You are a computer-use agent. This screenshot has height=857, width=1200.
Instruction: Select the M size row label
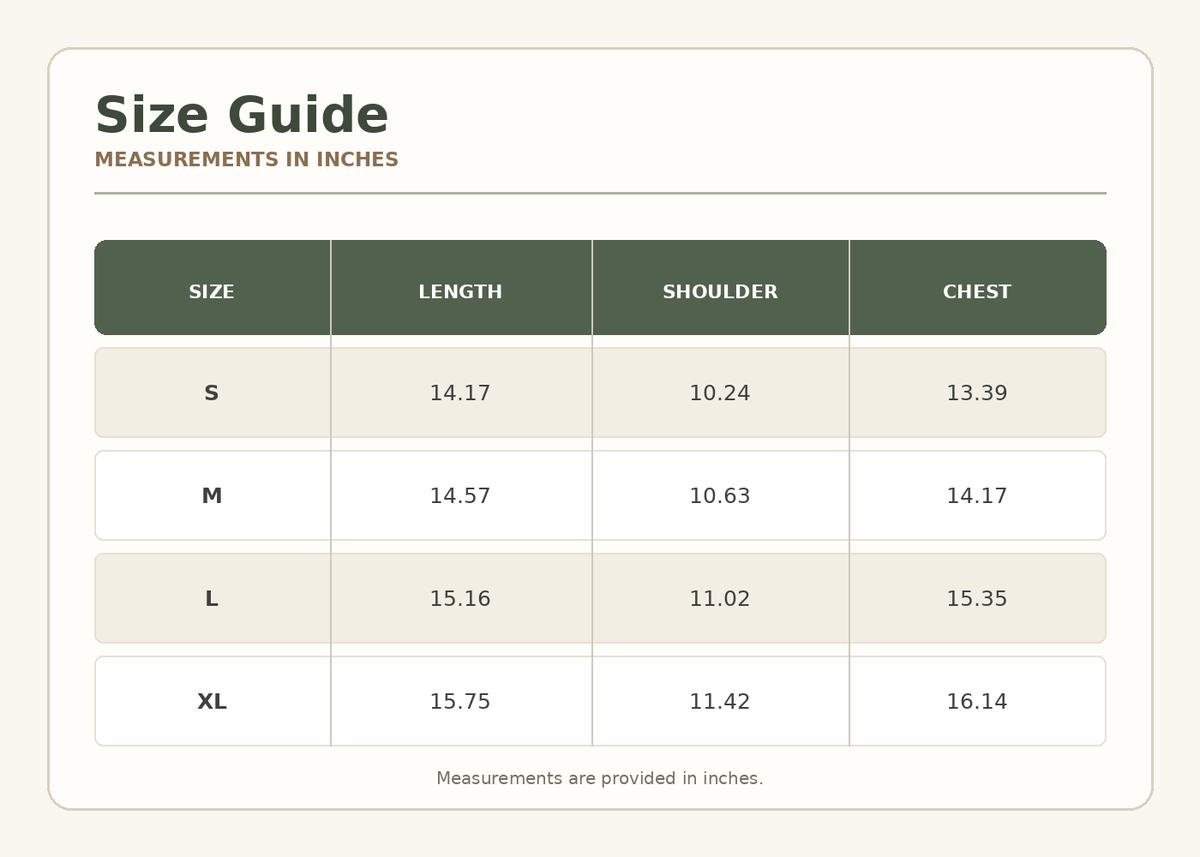point(212,496)
